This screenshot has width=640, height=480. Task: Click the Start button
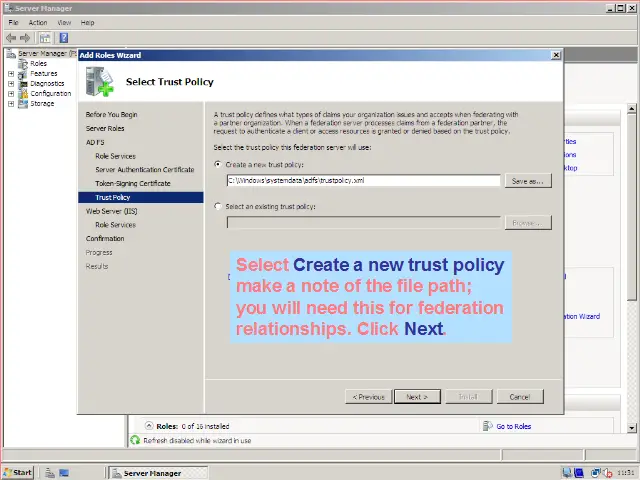point(18,473)
